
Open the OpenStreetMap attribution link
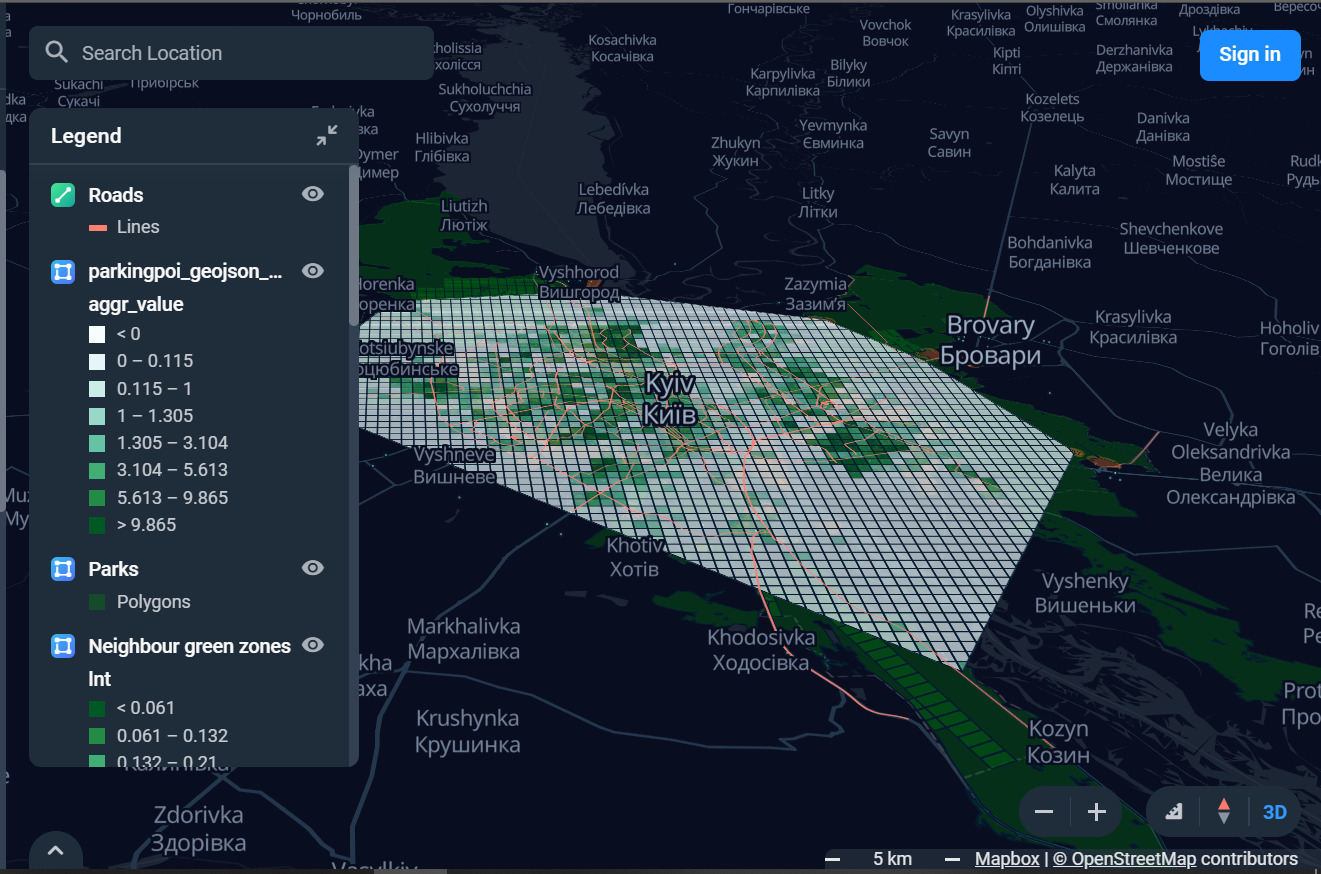click(1124, 859)
